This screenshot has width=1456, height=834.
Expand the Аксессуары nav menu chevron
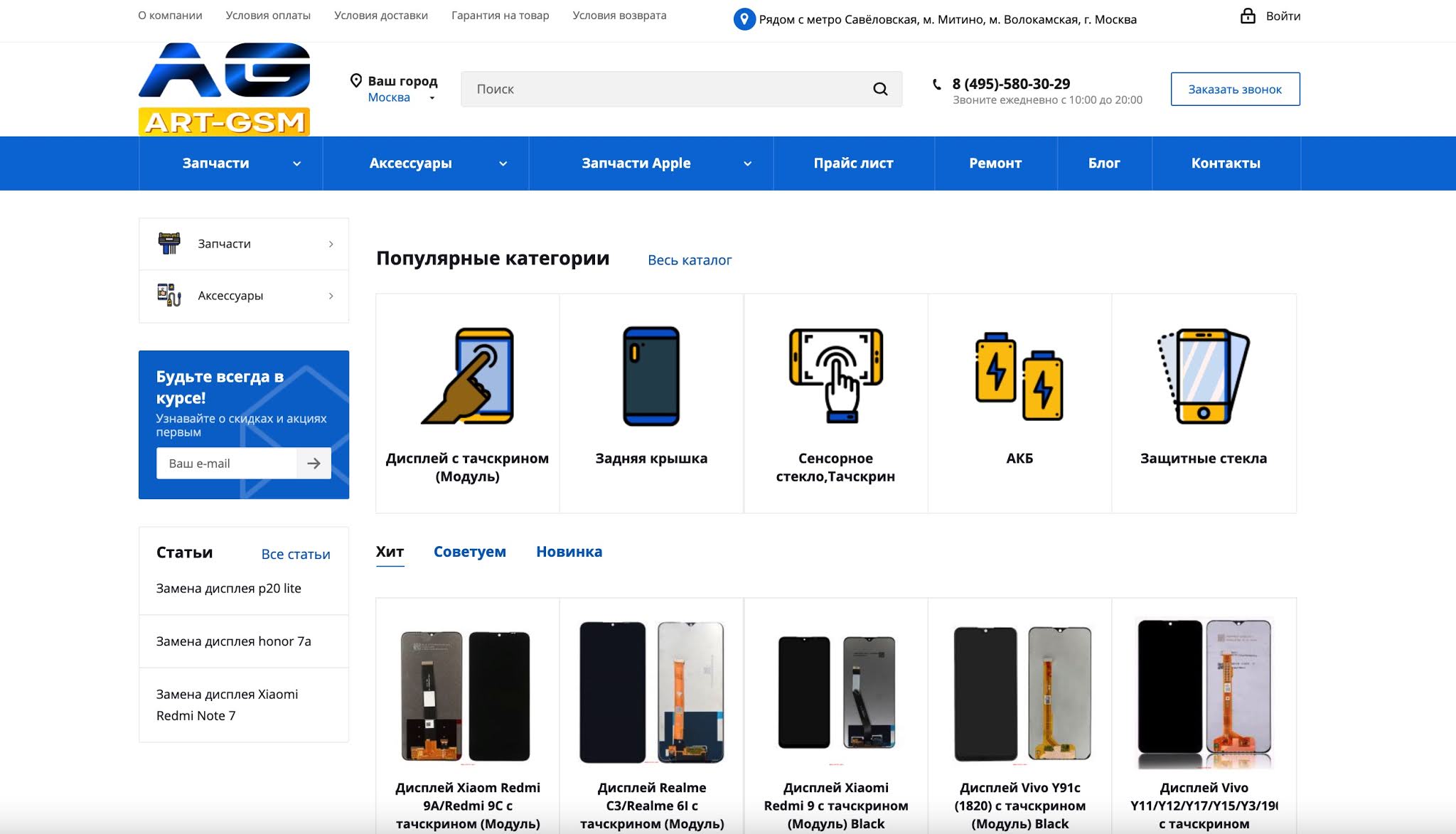click(x=503, y=164)
